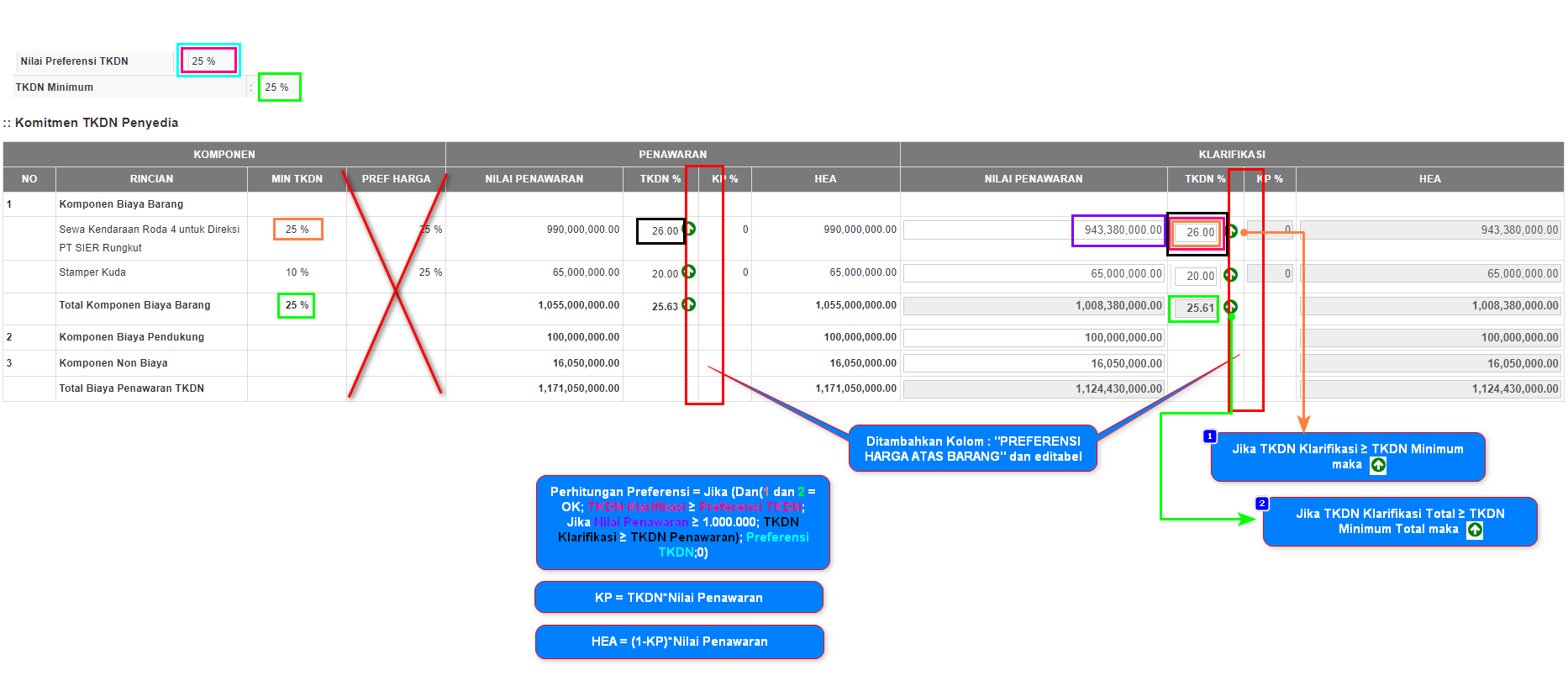Click Klarifikasi Komponen Biaya Pendukung 100,000,000.00 input
Screen dimensions: 1568x676
(x=1034, y=338)
